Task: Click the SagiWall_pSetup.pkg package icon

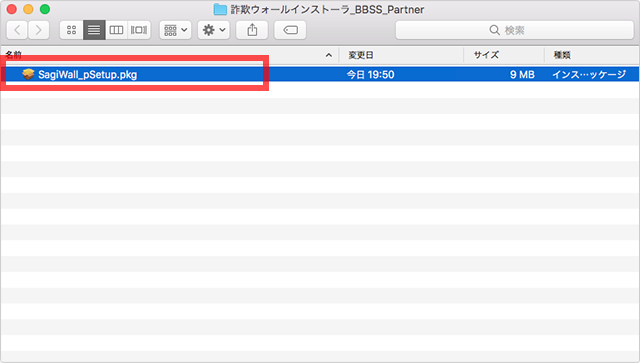Action: click(28, 74)
